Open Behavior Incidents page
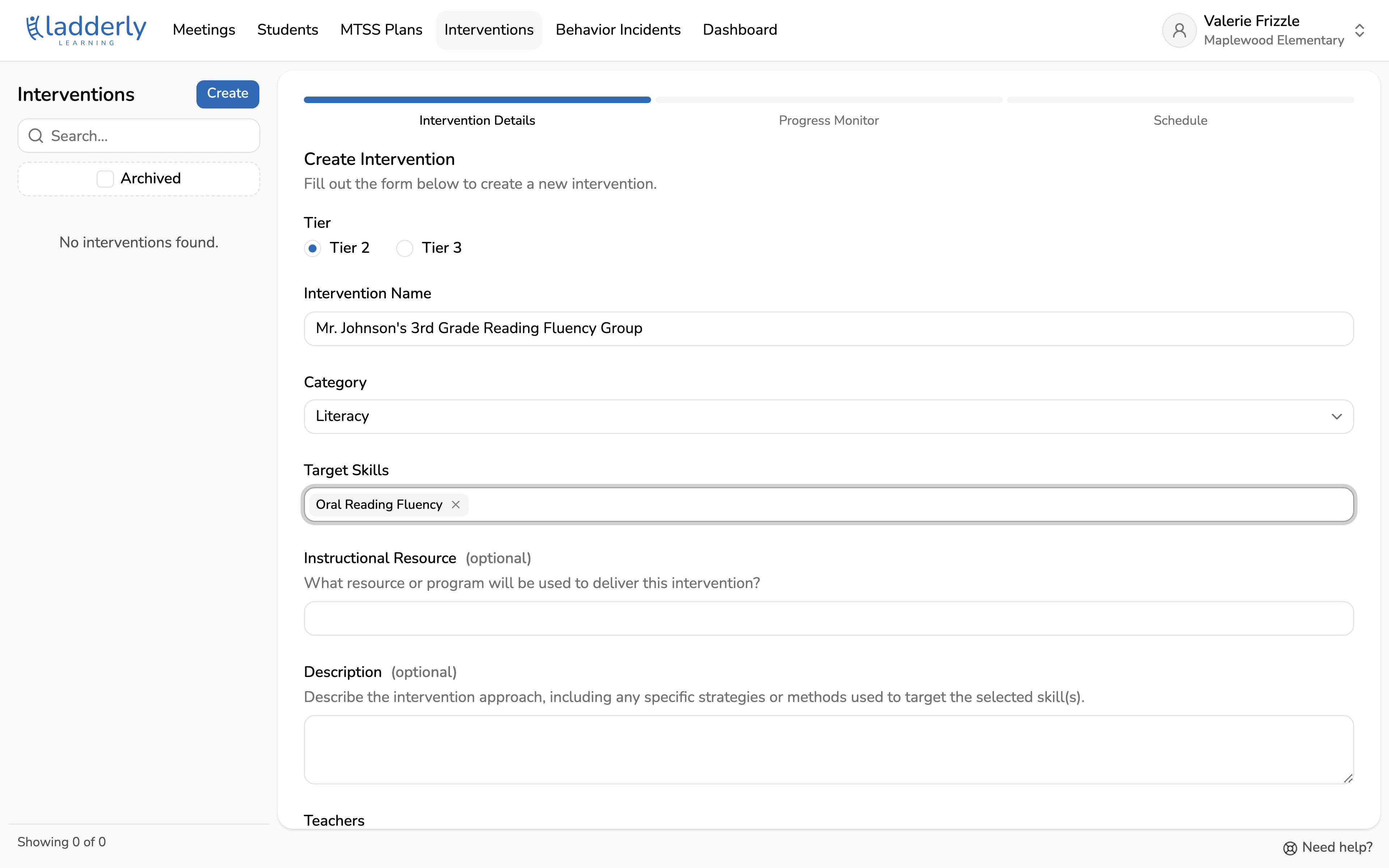The height and width of the screenshot is (868, 1389). coord(618,30)
